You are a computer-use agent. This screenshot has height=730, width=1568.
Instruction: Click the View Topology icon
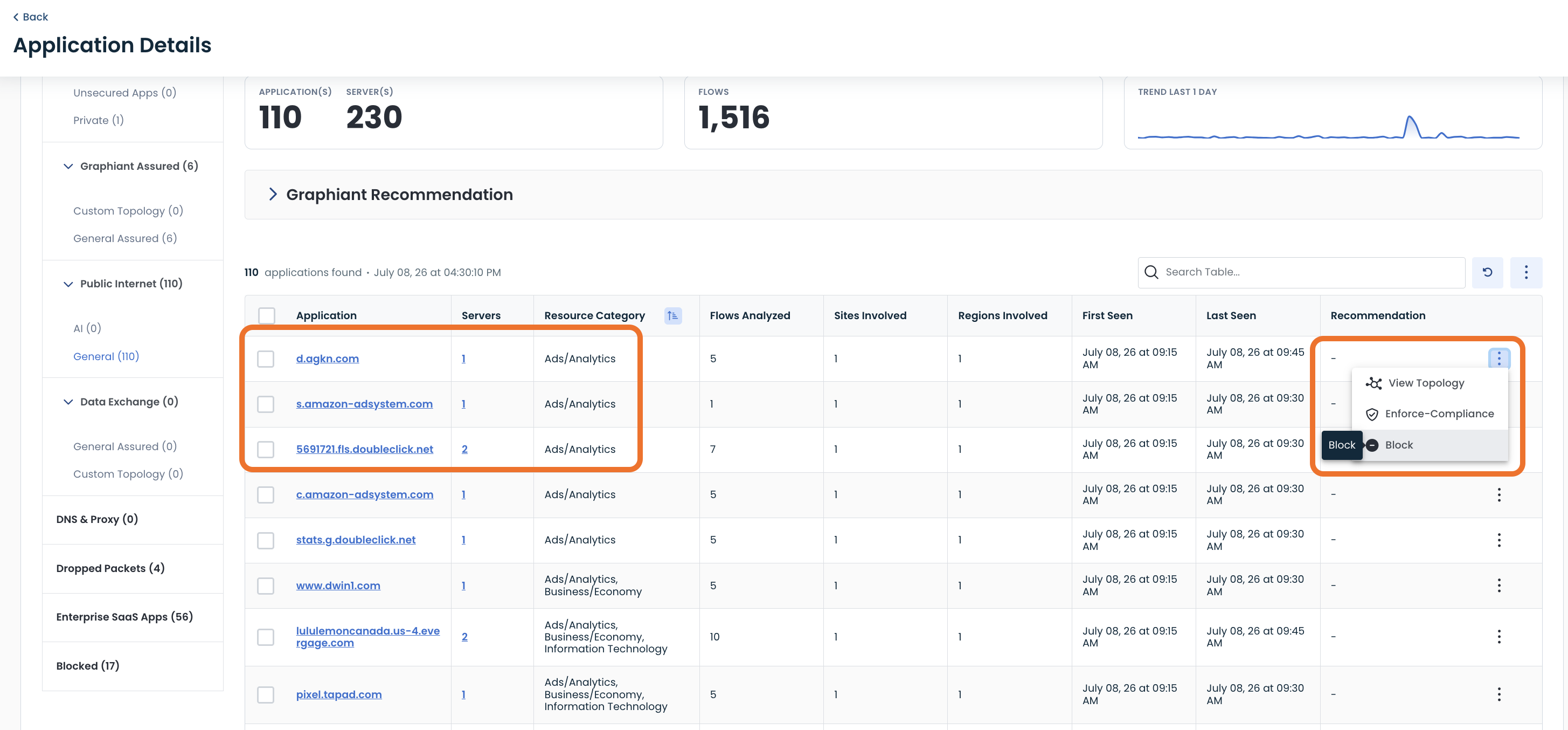(x=1373, y=383)
